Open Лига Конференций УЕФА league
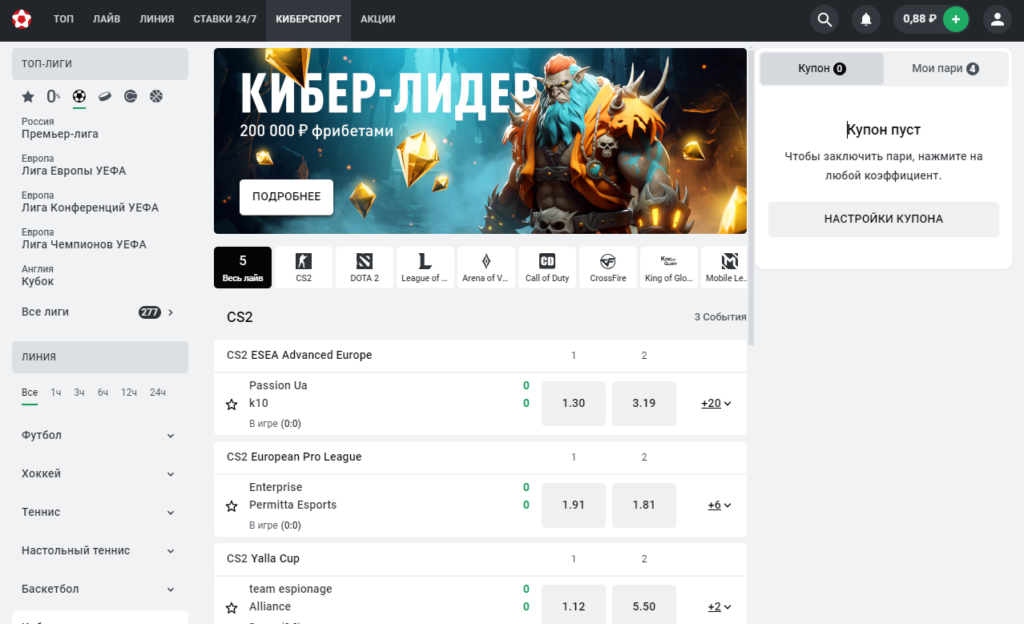The height and width of the screenshot is (624, 1024). (x=90, y=202)
